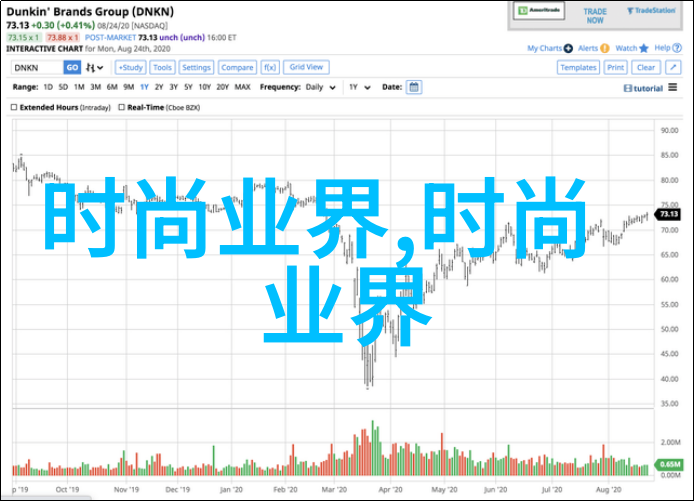
Task: Enable the Extended Hours checkbox
Action: pos(14,107)
